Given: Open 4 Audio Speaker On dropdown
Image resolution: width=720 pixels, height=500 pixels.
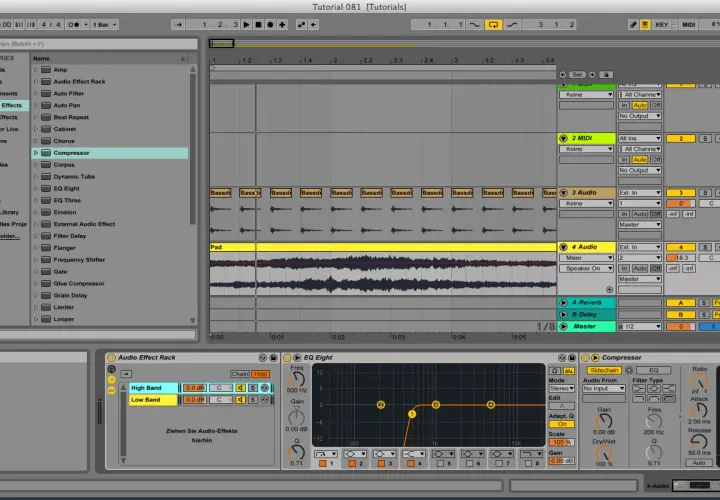Looking at the screenshot, I should tap(586, 269).
